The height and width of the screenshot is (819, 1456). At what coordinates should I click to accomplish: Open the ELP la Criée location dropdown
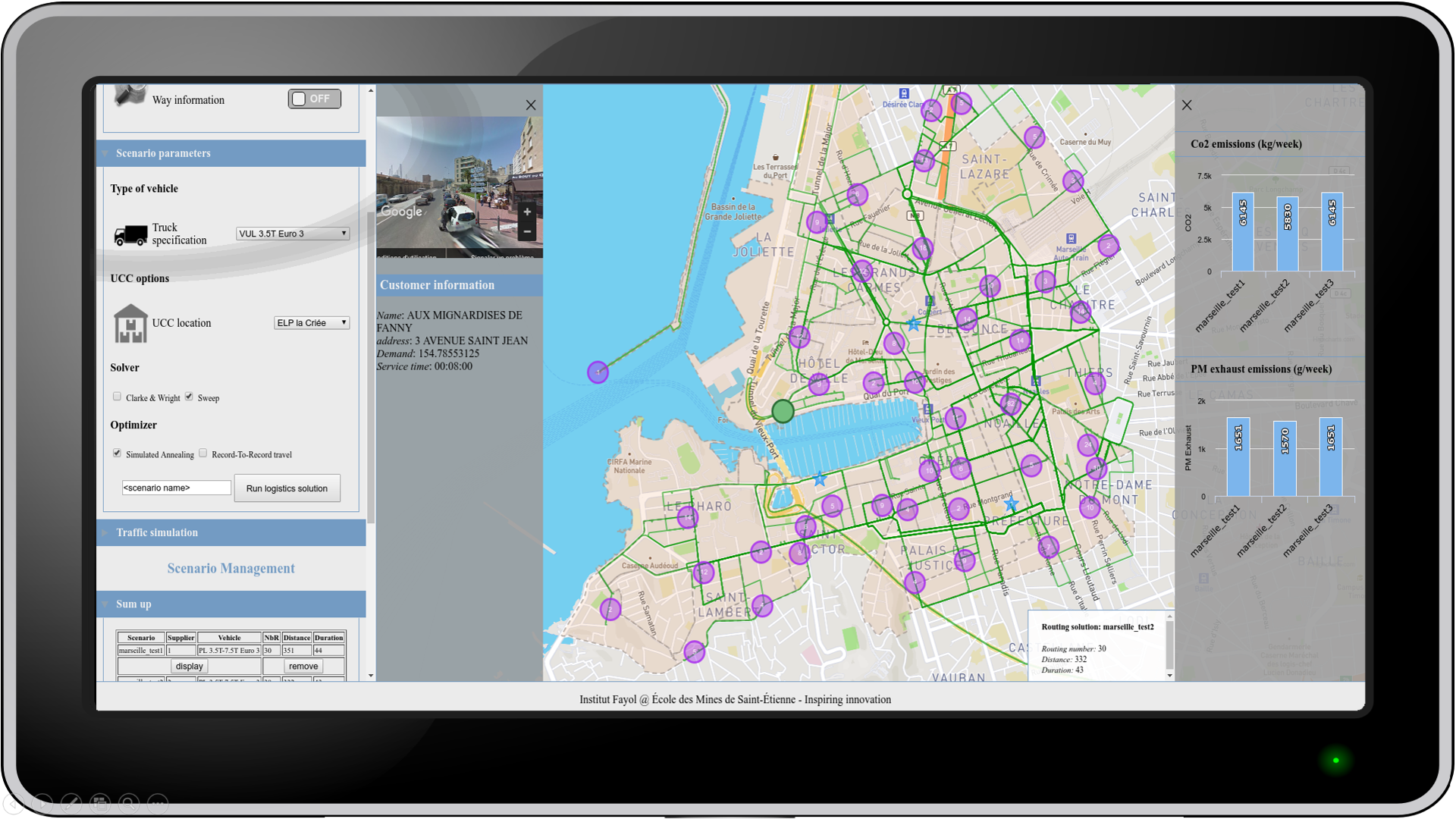pos(312,323)
